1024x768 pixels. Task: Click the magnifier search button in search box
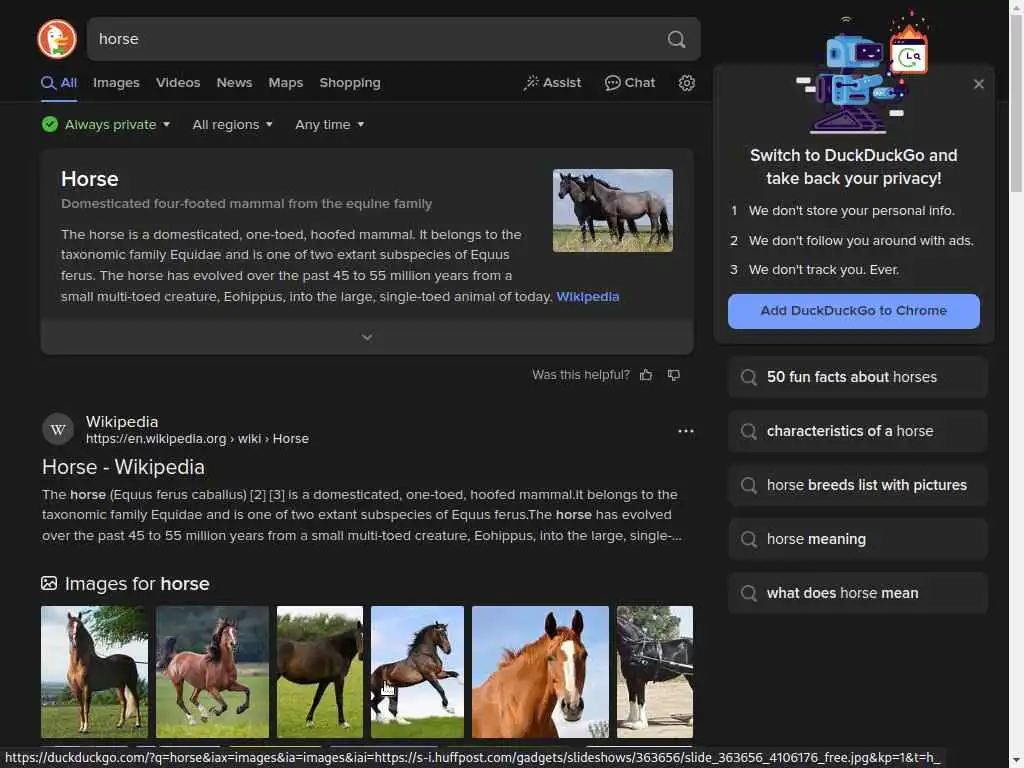tap(676, 39)
